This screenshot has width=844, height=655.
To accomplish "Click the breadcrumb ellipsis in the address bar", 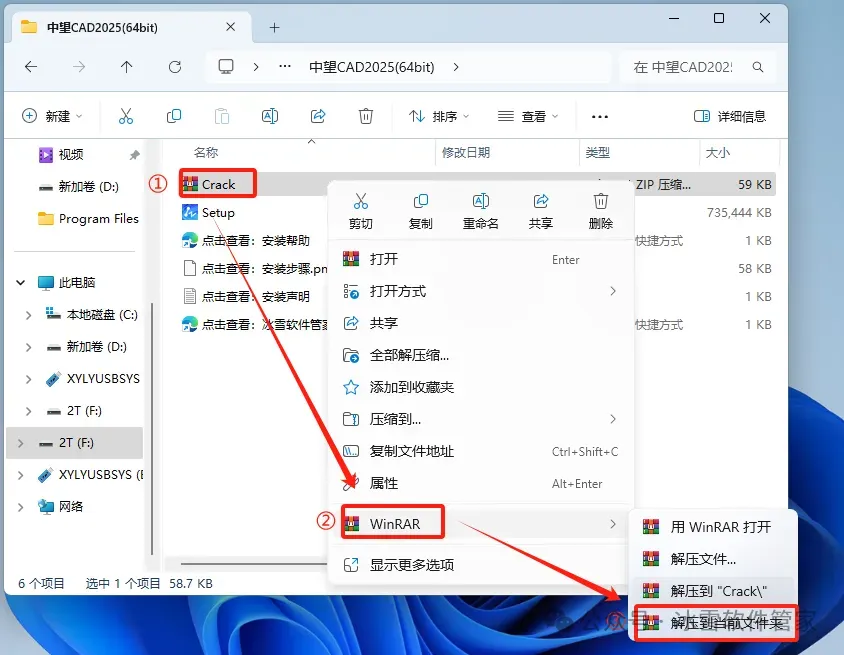I will click(x=285, y=67).
